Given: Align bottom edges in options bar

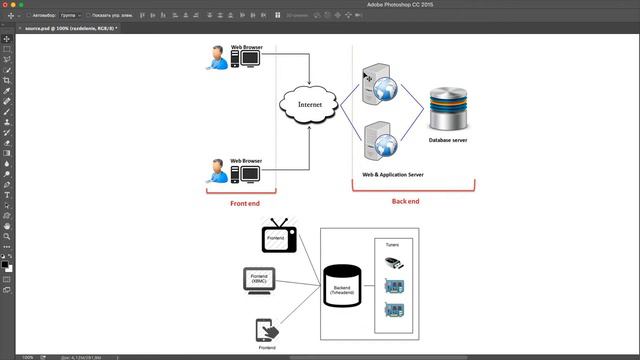Looking at the screenshot, I should 163,15.
